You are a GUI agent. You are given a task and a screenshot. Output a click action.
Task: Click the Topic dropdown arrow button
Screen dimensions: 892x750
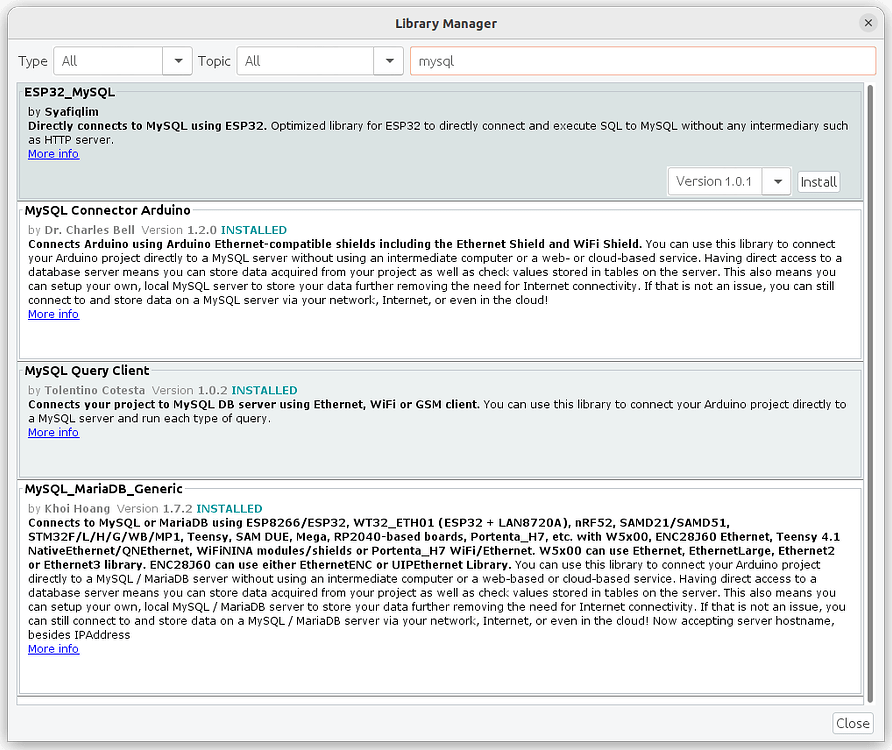389,60
